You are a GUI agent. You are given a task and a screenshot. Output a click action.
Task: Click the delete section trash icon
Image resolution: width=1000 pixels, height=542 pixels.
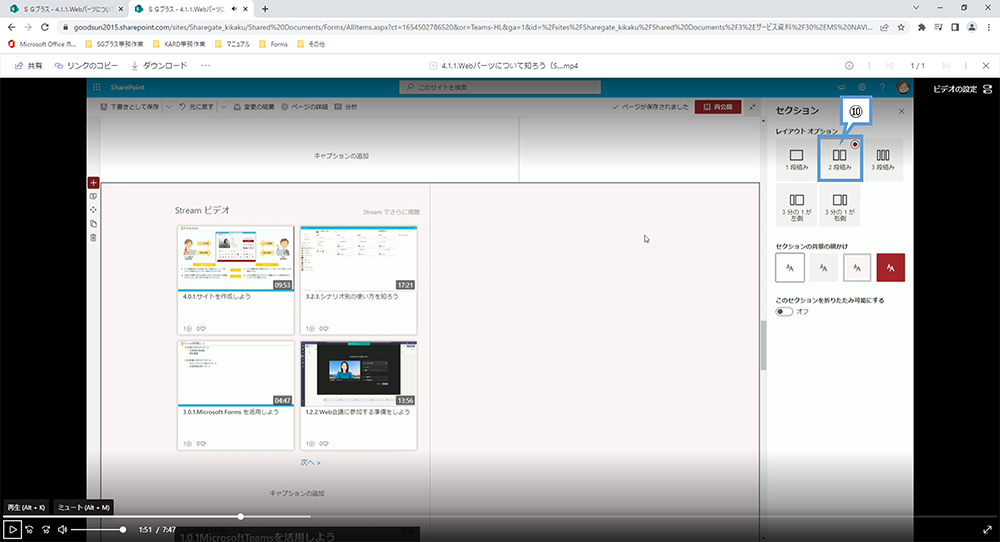93,238
